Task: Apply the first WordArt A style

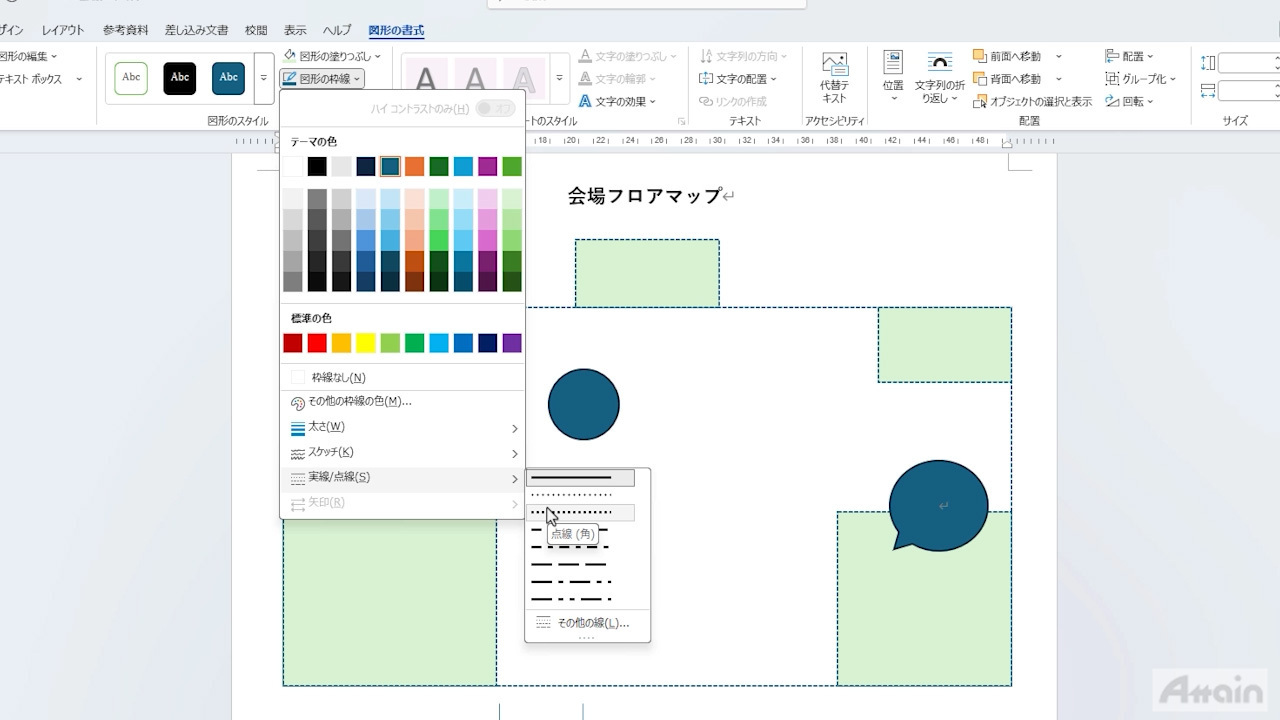Action: point(426,78)
